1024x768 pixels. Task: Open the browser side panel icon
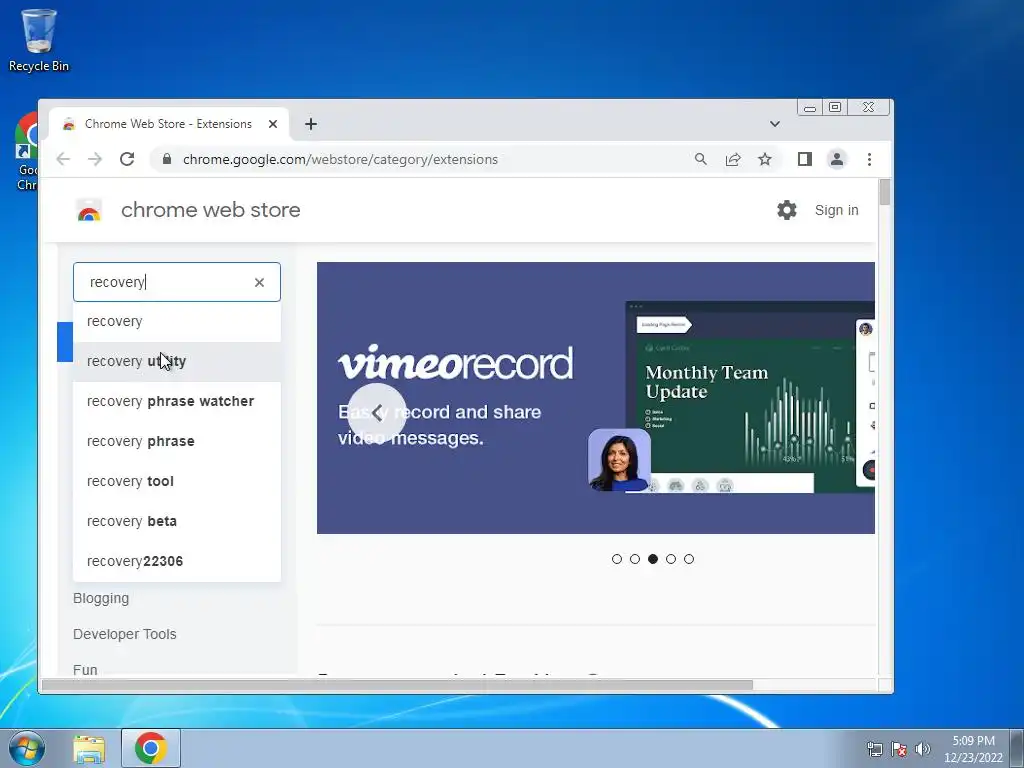point(805,159)
